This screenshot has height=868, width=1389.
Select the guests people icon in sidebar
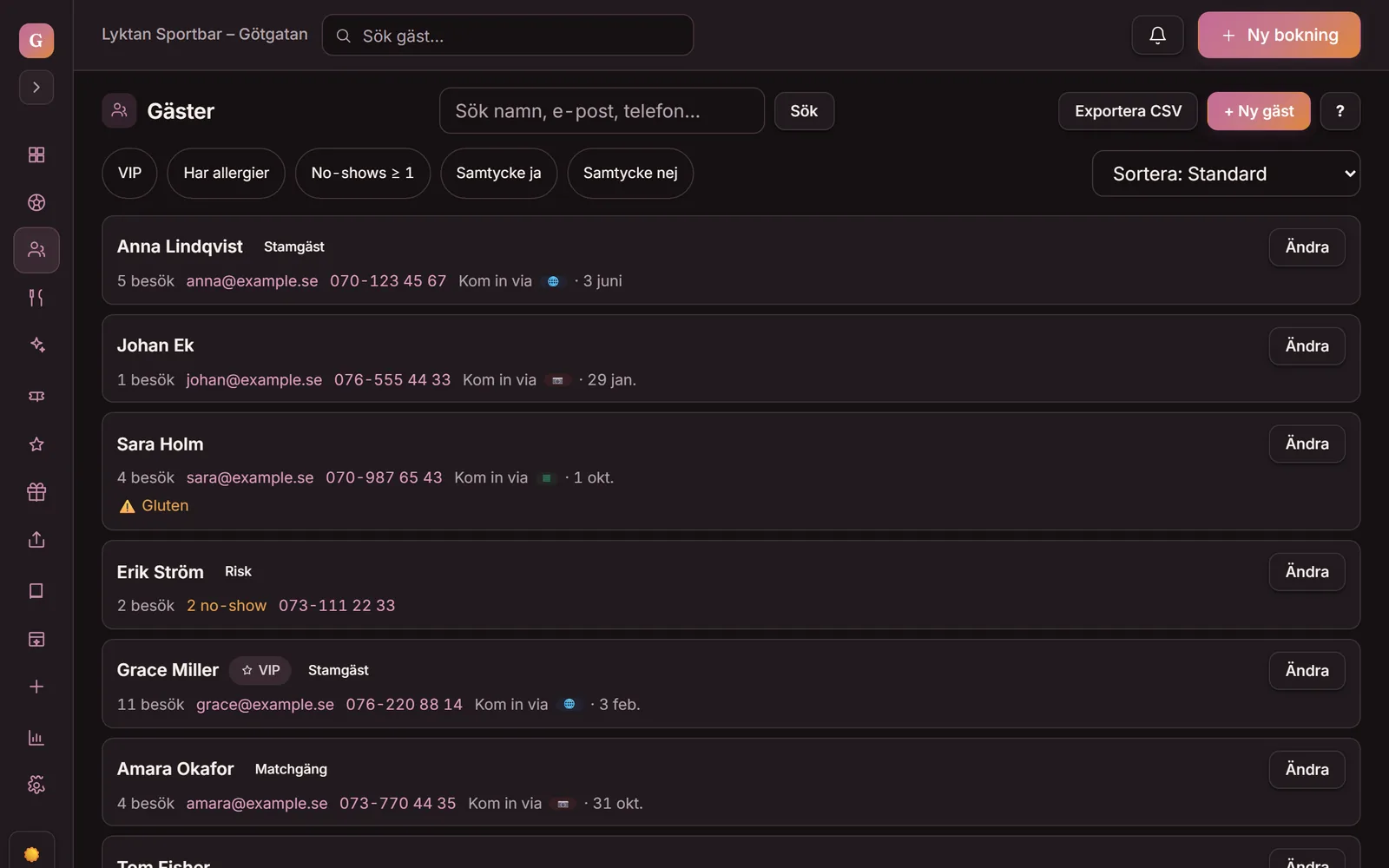point(36,250)
